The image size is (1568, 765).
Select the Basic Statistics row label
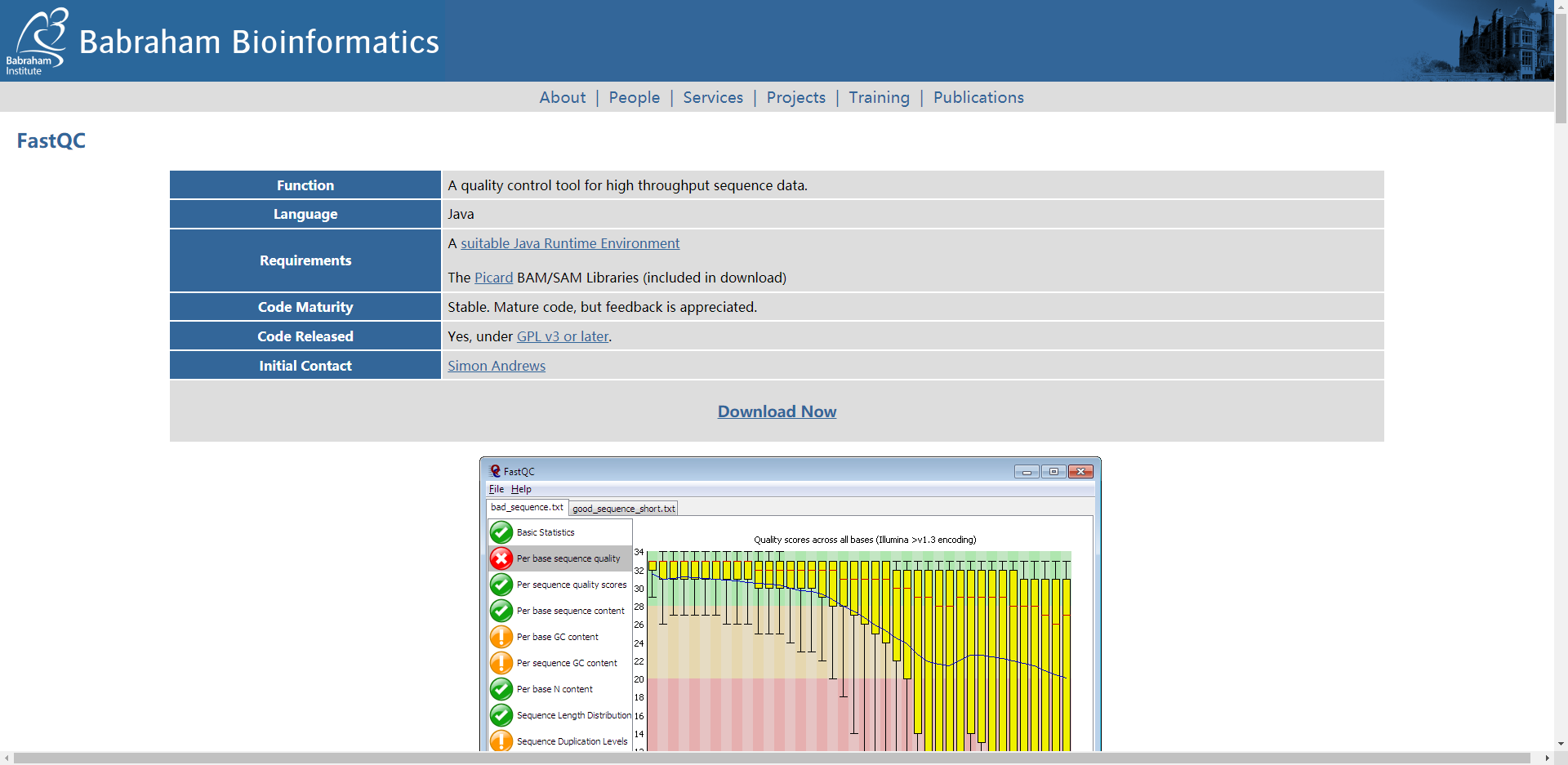coord(546,532)
